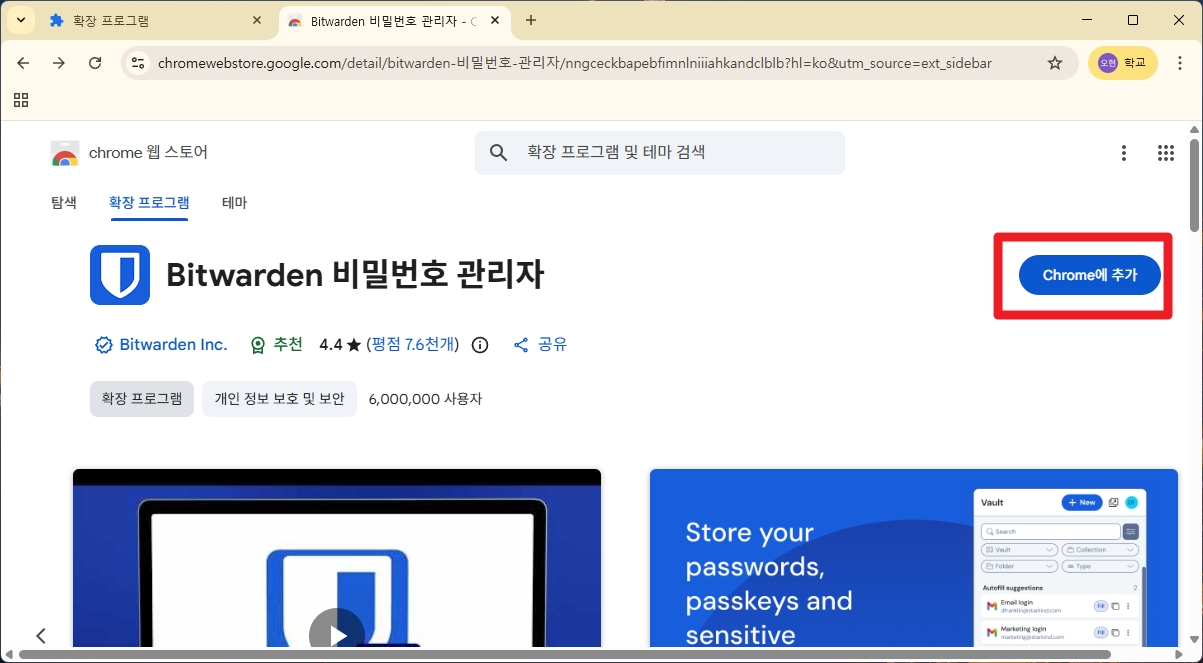The image size is (1203, 663).
Task: Click the info icon next to the rating
Action: coord(479,344)
